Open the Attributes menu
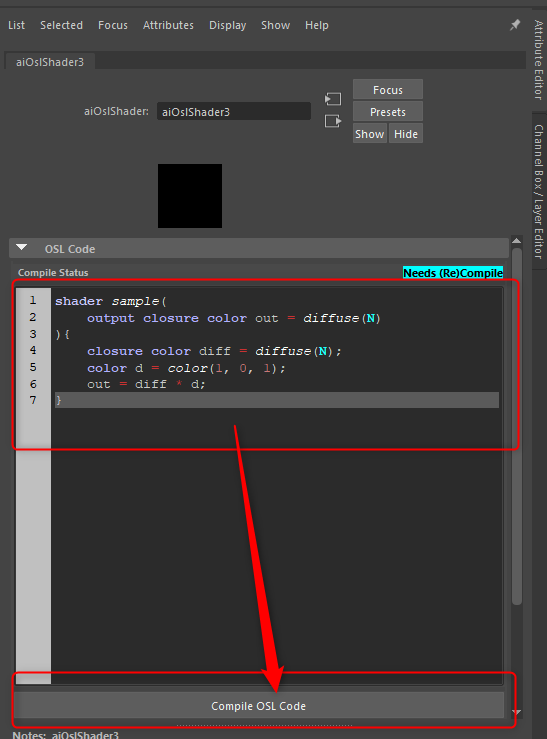Image resolution: width=547 pixels, height=739 pixels. click(168, 25)
